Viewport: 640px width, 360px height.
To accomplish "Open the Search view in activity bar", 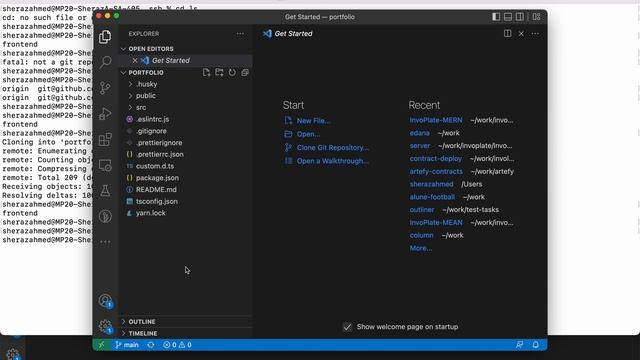I will 105,62.
